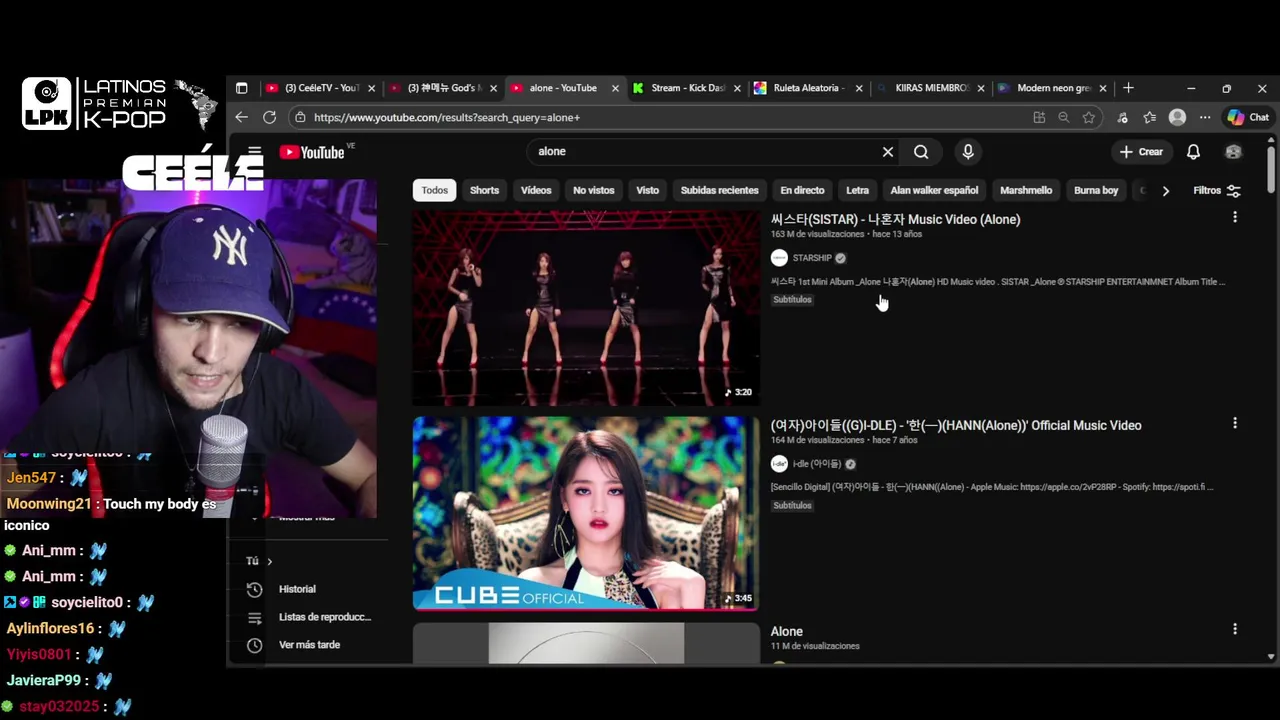The height and width of the screenshot is (720, 1280).
Task: Click the search magnifier button
Action: 921,152
